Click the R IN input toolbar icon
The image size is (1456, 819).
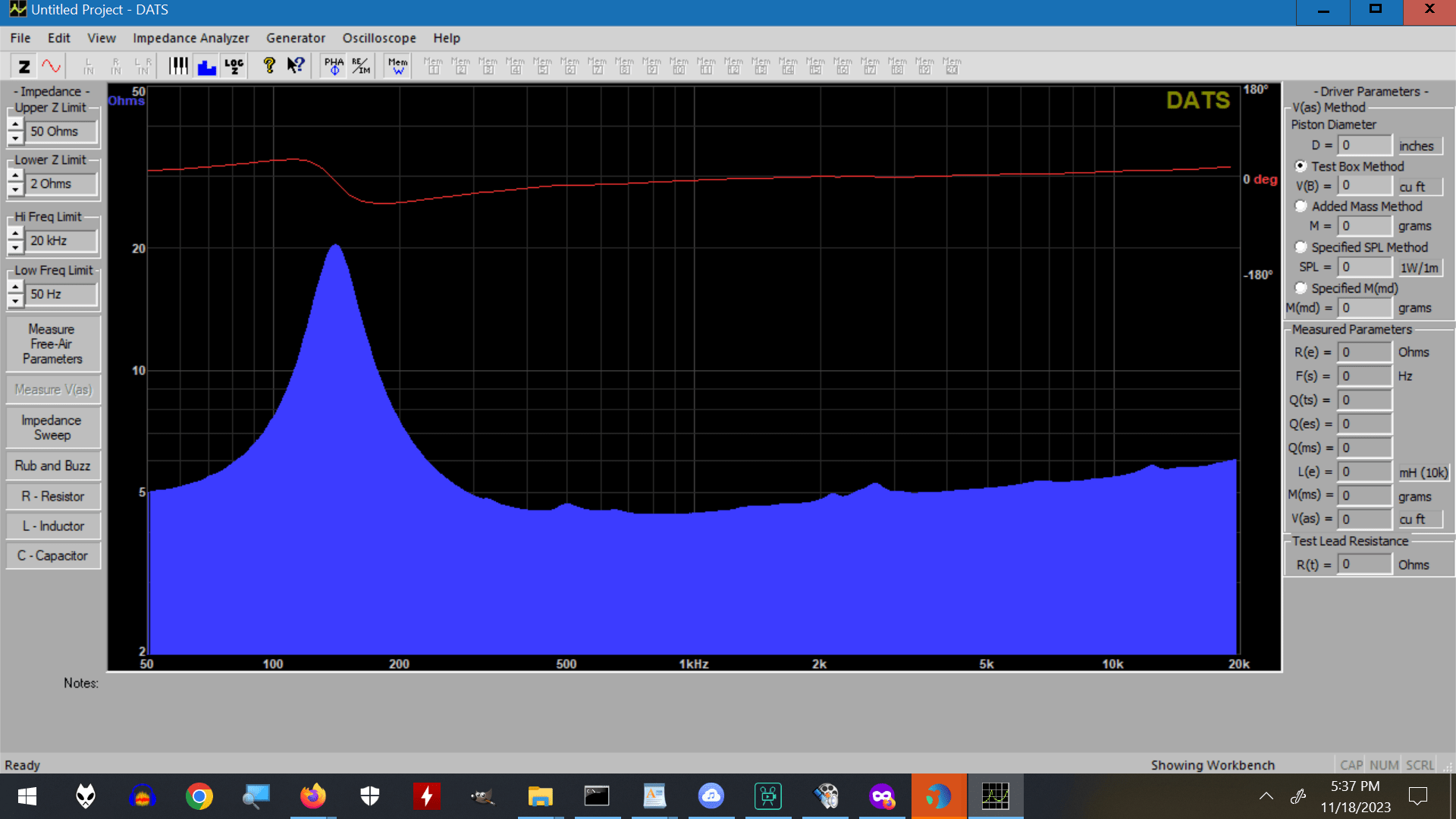coord(116,66)
